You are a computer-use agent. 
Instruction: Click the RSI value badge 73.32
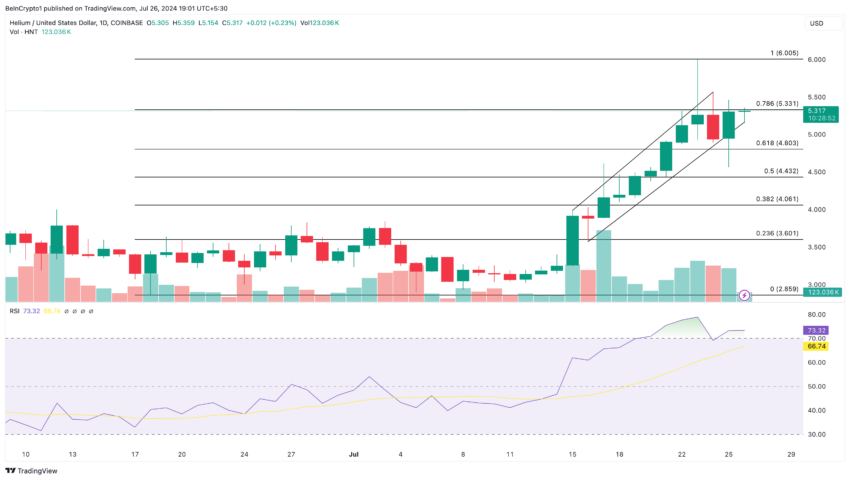pos(816,330)
